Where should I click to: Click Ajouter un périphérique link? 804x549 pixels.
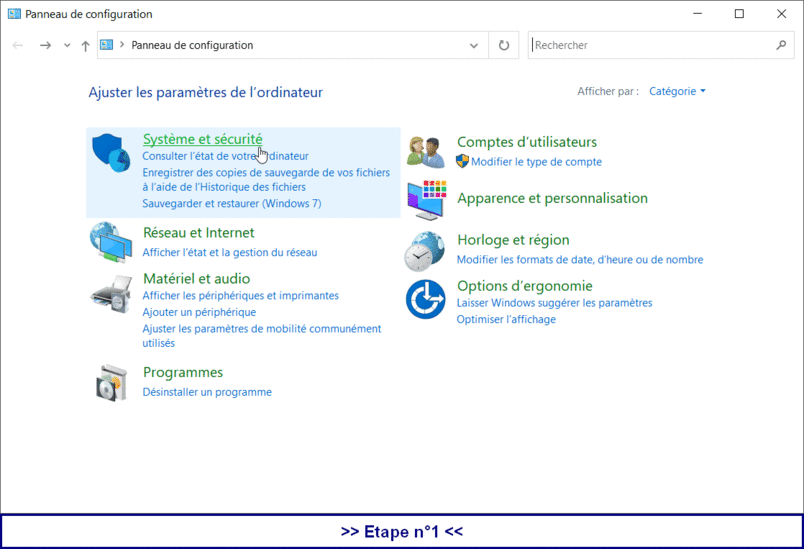point(199,312)
